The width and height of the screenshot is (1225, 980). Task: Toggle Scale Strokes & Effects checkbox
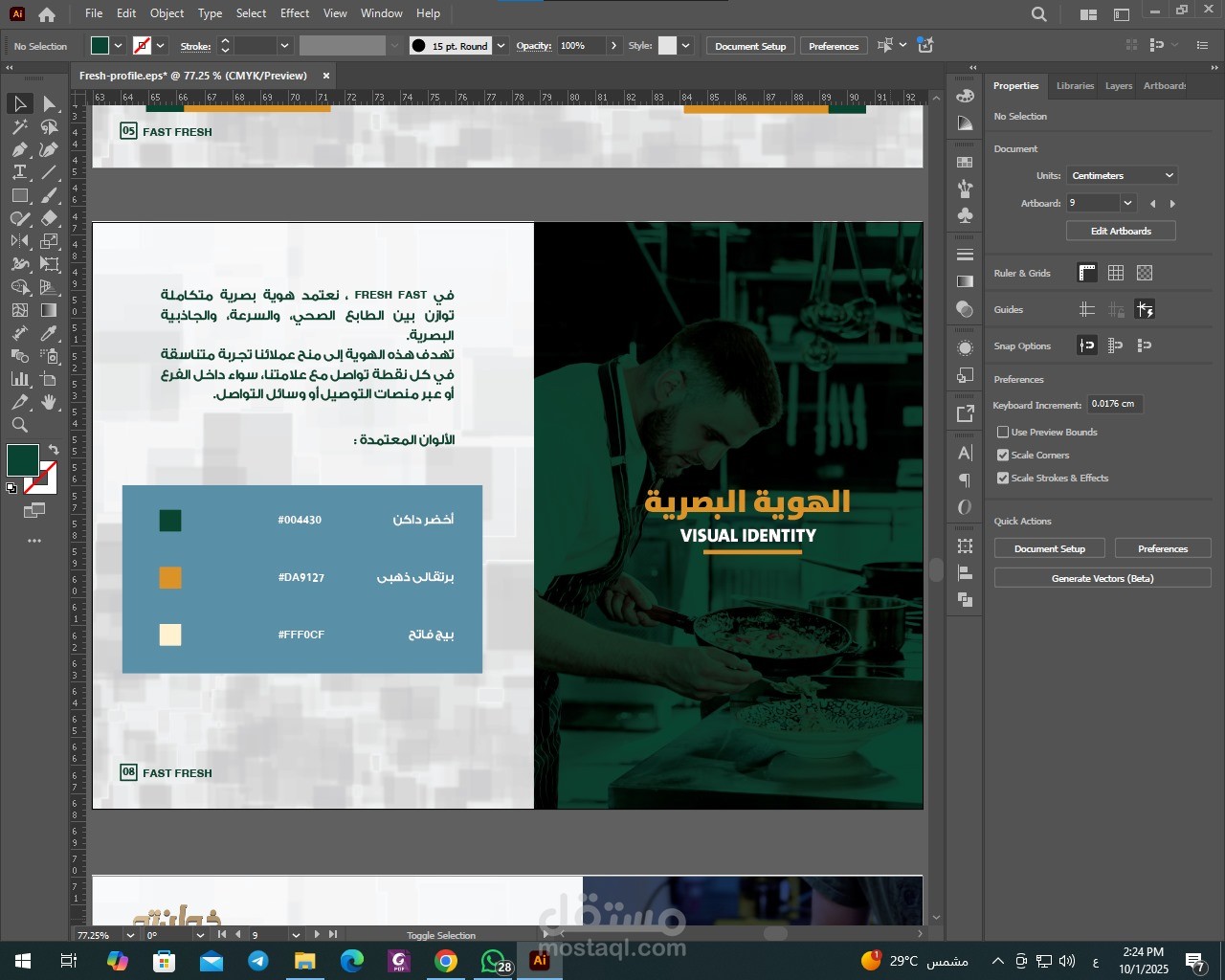(x=1003, y=478)
